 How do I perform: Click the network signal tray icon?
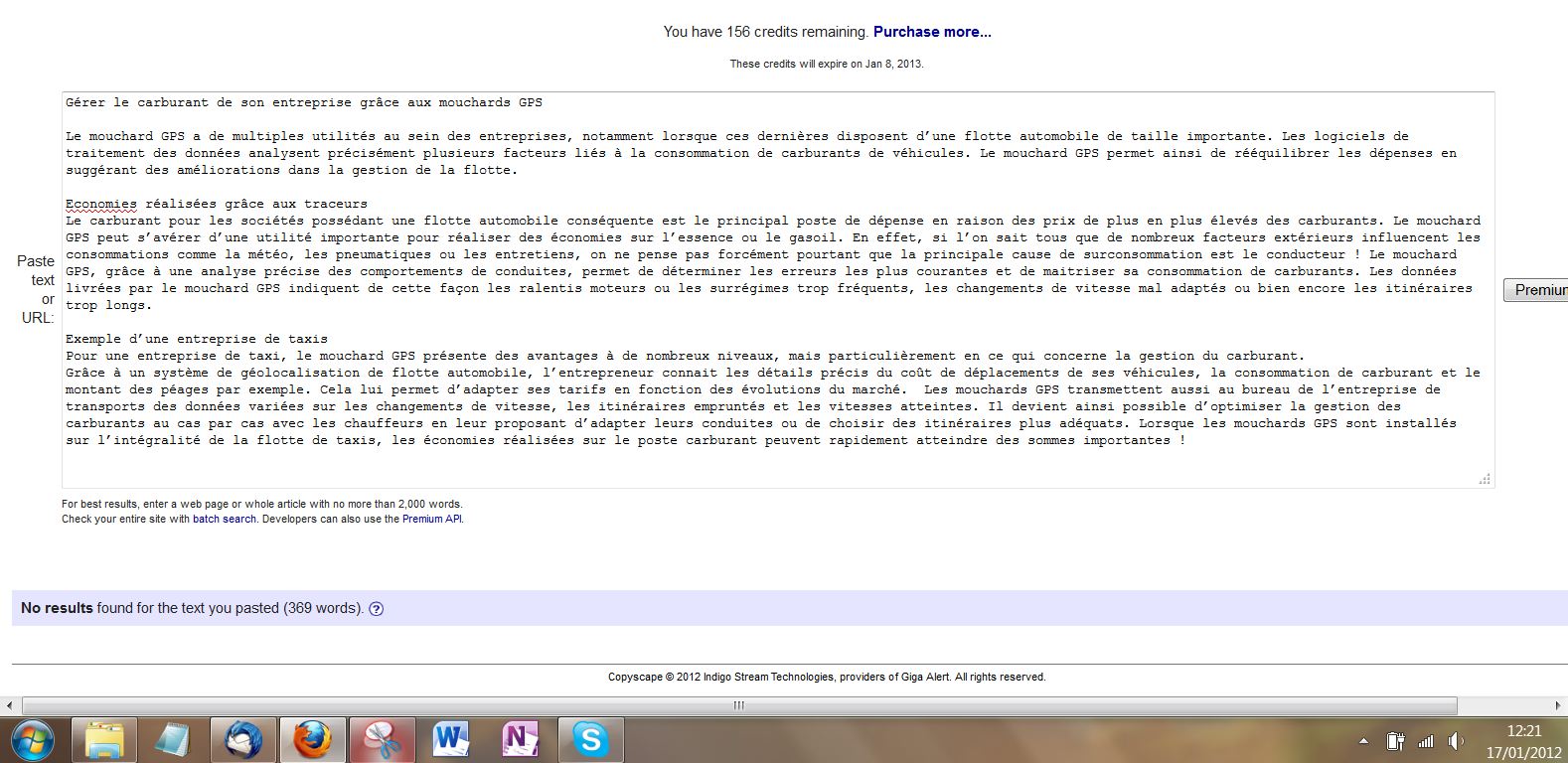tap(1426, 741)
